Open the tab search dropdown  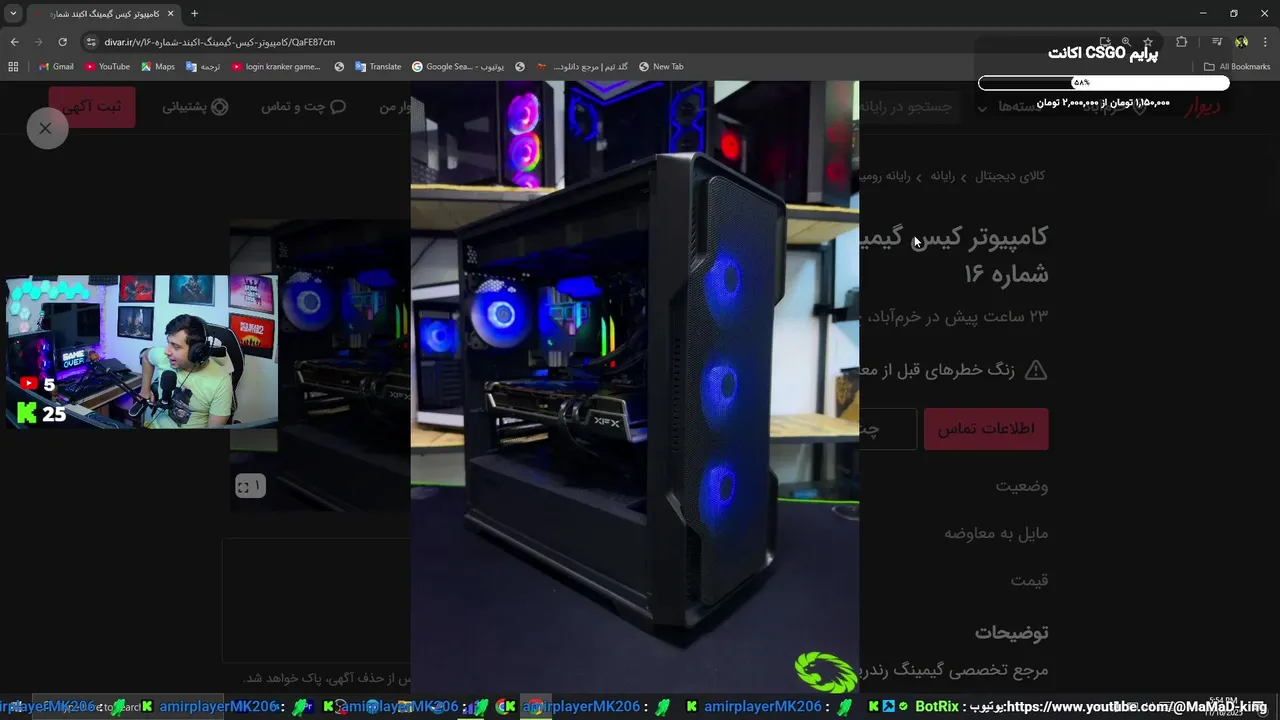pos(13,13)
